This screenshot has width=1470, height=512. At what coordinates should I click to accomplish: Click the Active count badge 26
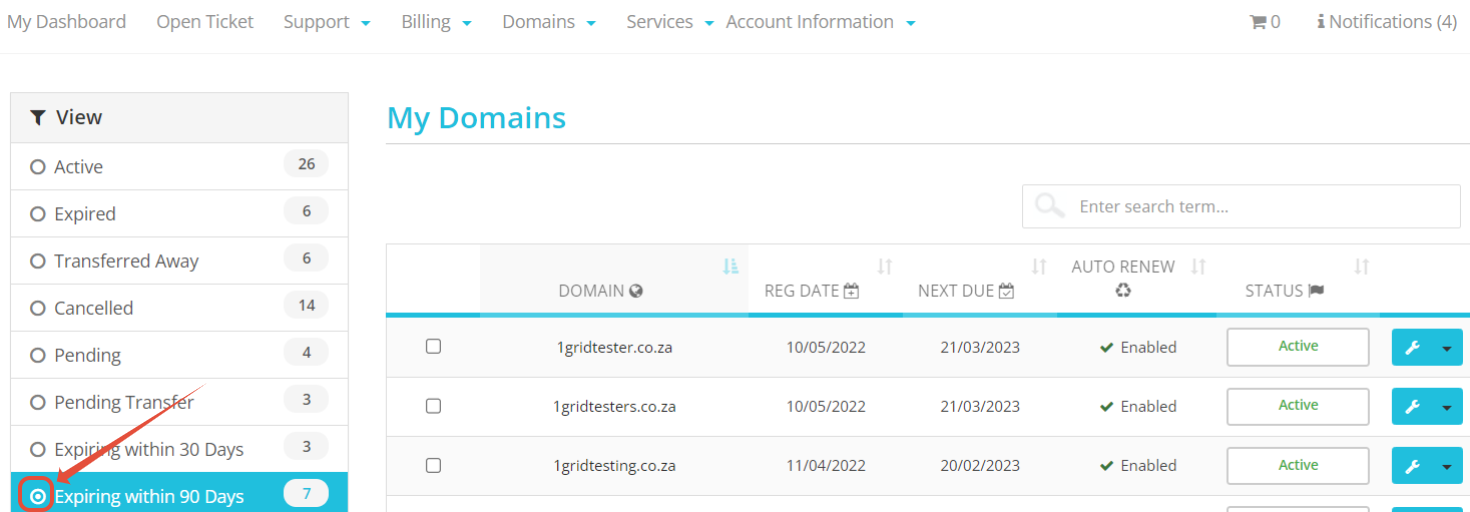[x=306, y=164]
